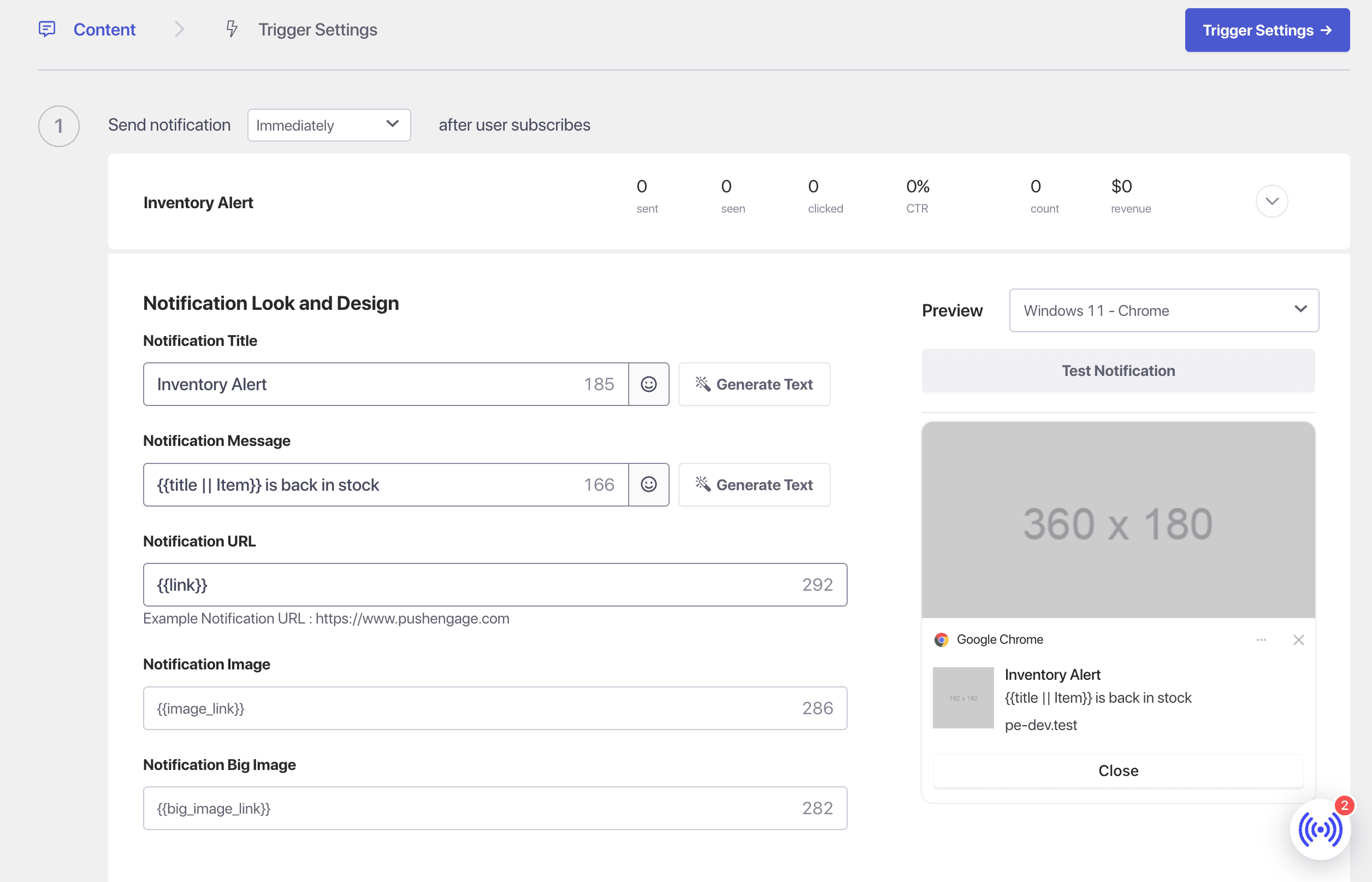This screenshot has width=1372, height=882.
Task: Click the blue Trigger Settings button
Action: pos(1267,30)
